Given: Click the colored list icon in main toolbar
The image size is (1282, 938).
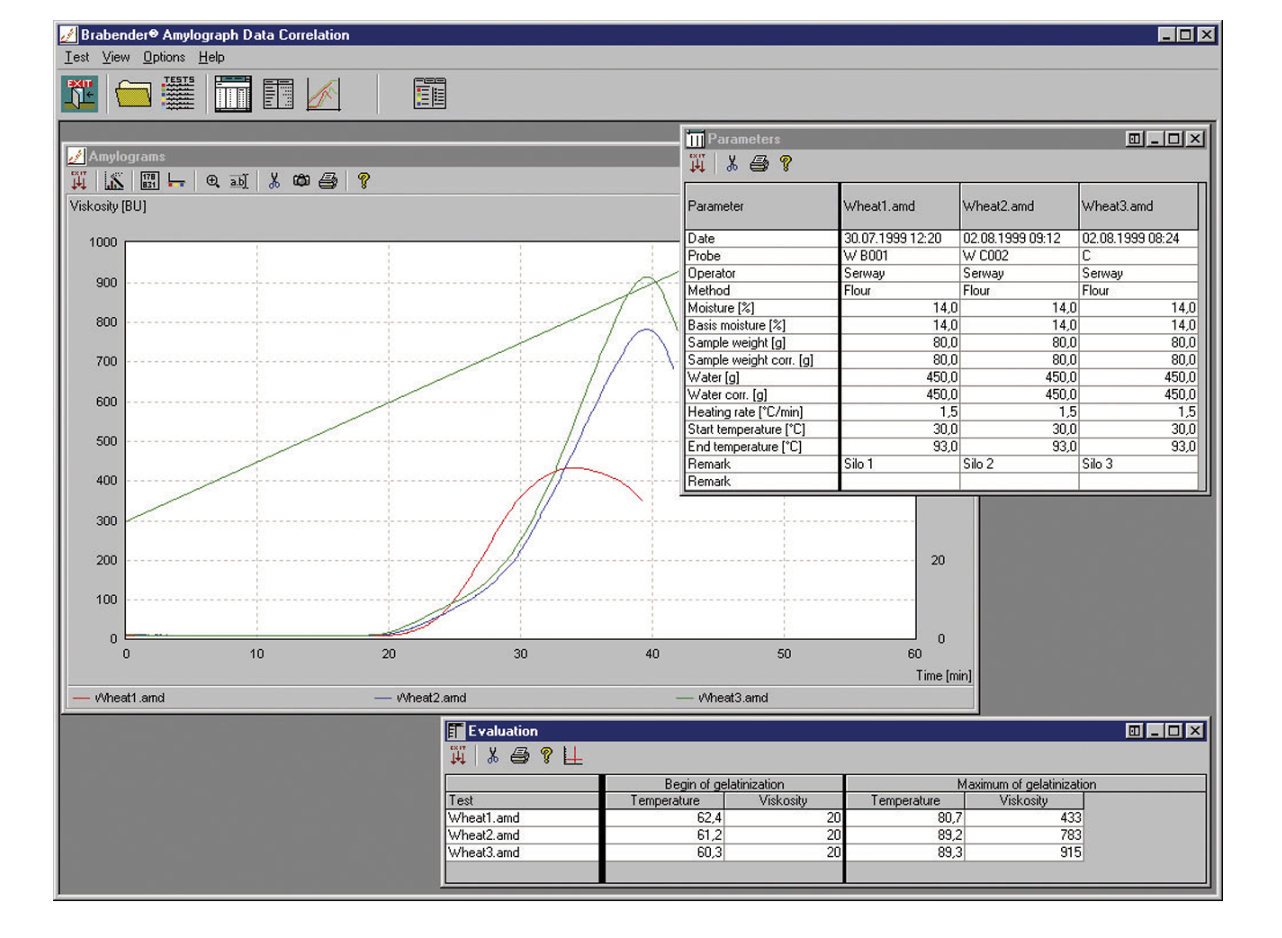Looking at the screenshot, I should tap(430, 94).
